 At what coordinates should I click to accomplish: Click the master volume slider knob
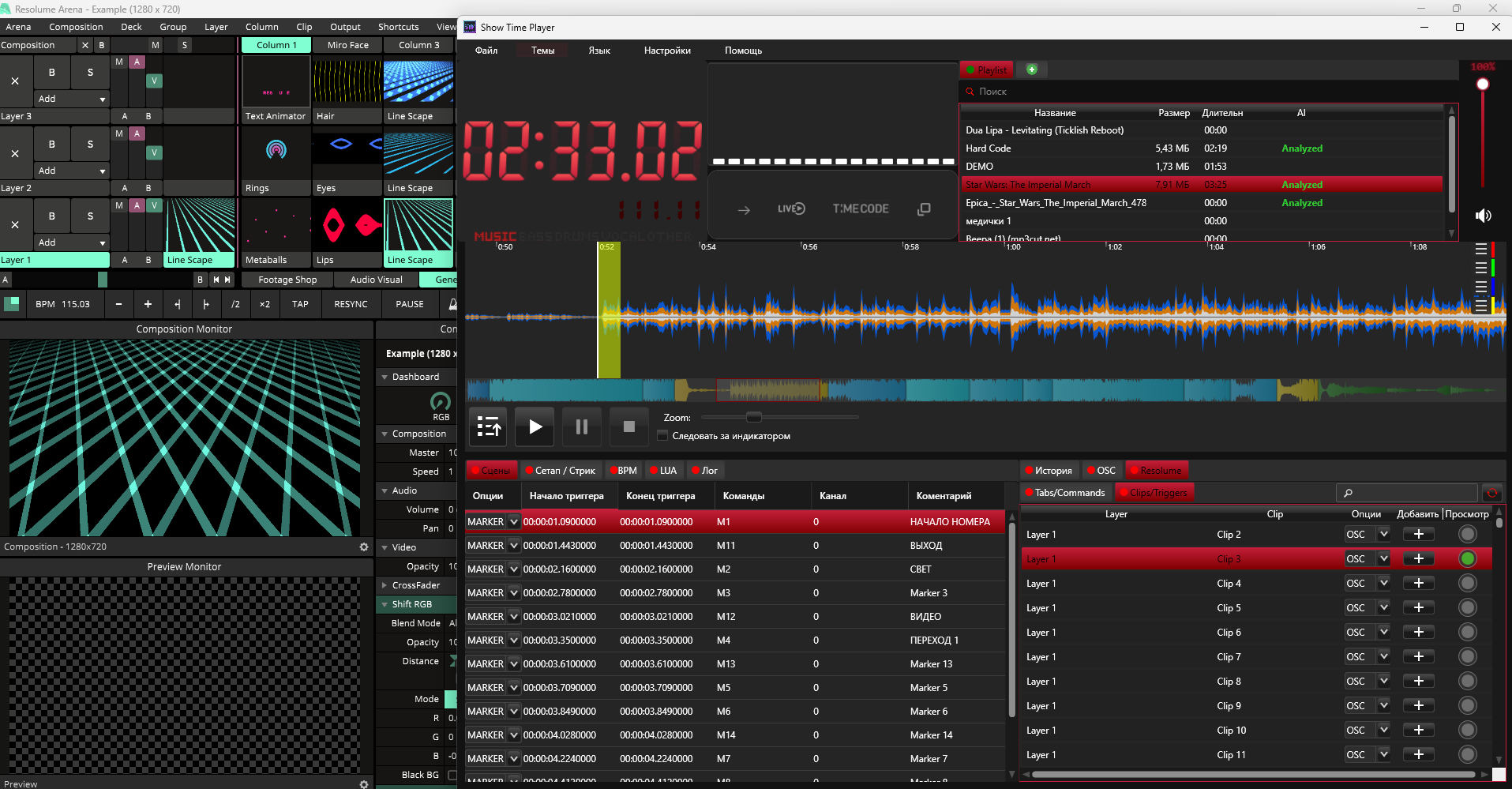coord(1483,85)
